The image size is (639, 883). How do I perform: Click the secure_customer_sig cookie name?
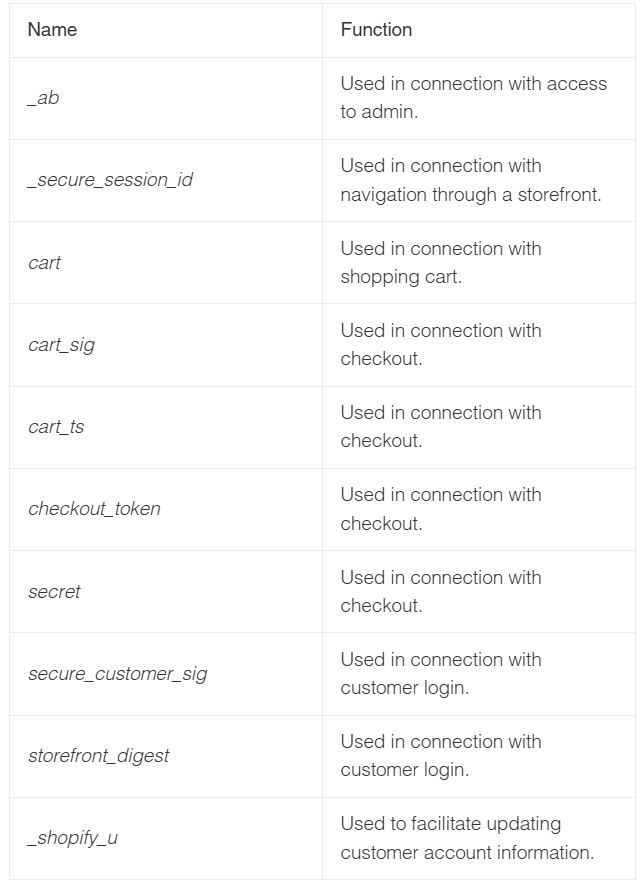pyautogui.click(x=118, y=674)
